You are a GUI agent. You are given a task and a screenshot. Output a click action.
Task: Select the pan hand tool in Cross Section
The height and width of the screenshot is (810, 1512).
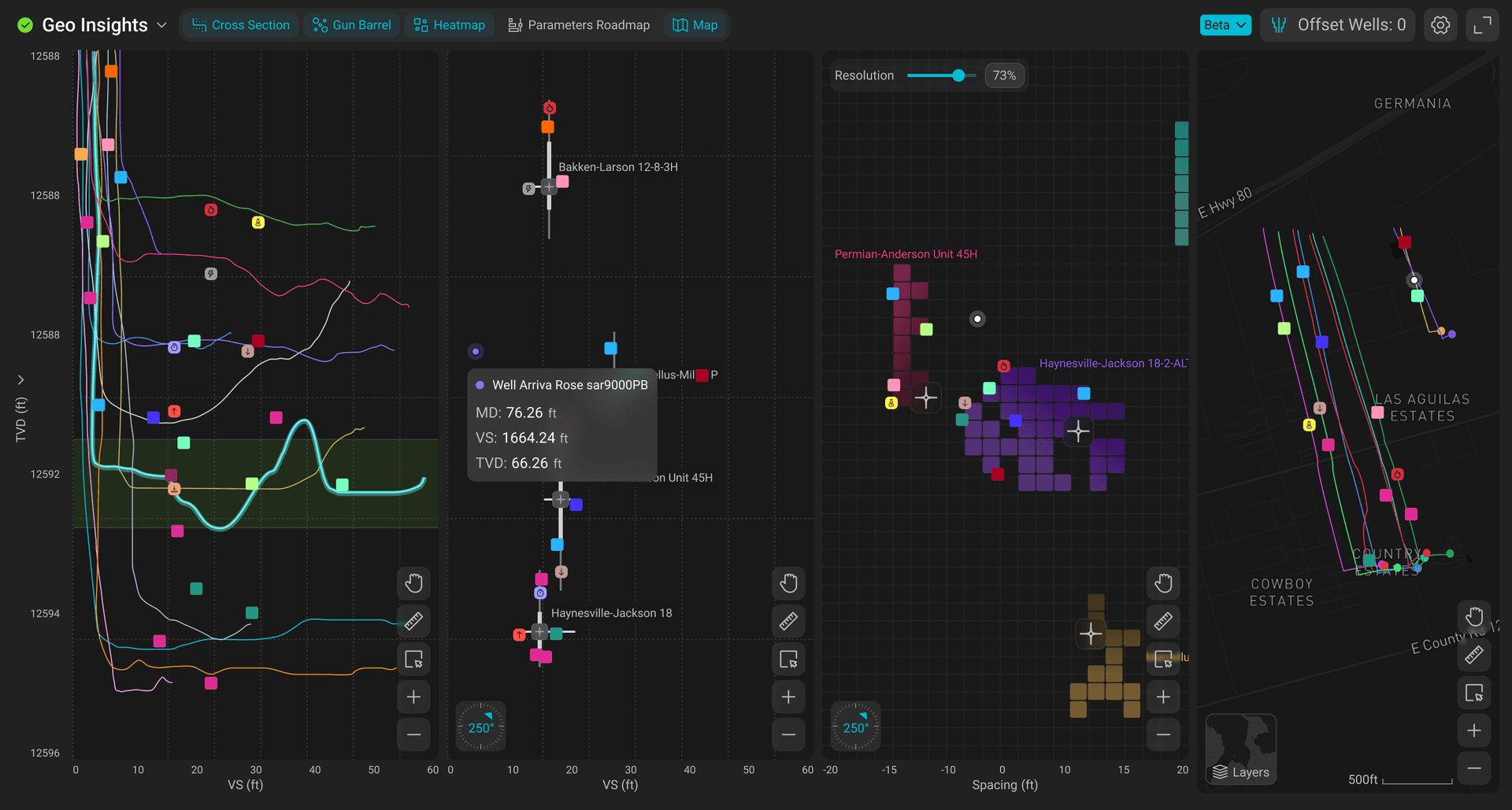[413, 583]
